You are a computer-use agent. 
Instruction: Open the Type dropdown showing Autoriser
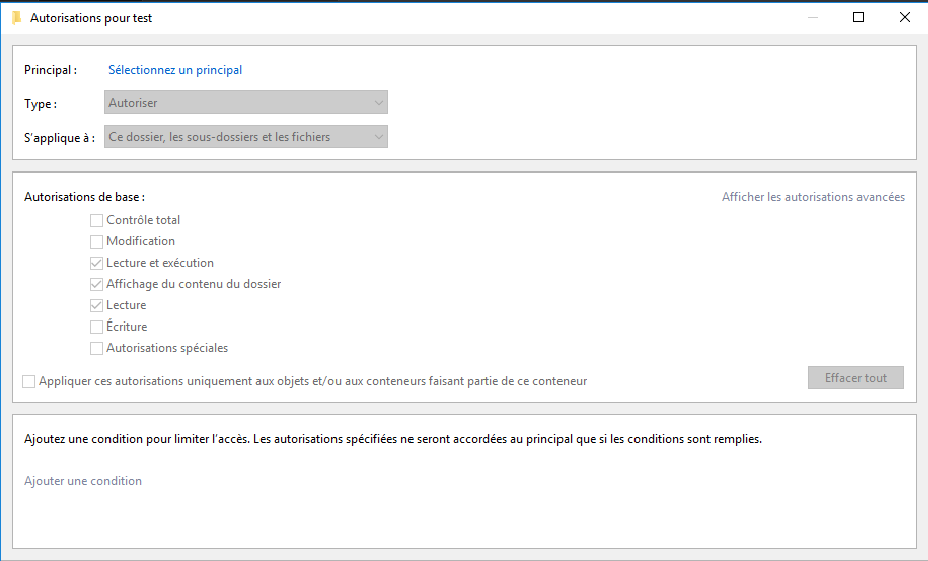[246, 102]
